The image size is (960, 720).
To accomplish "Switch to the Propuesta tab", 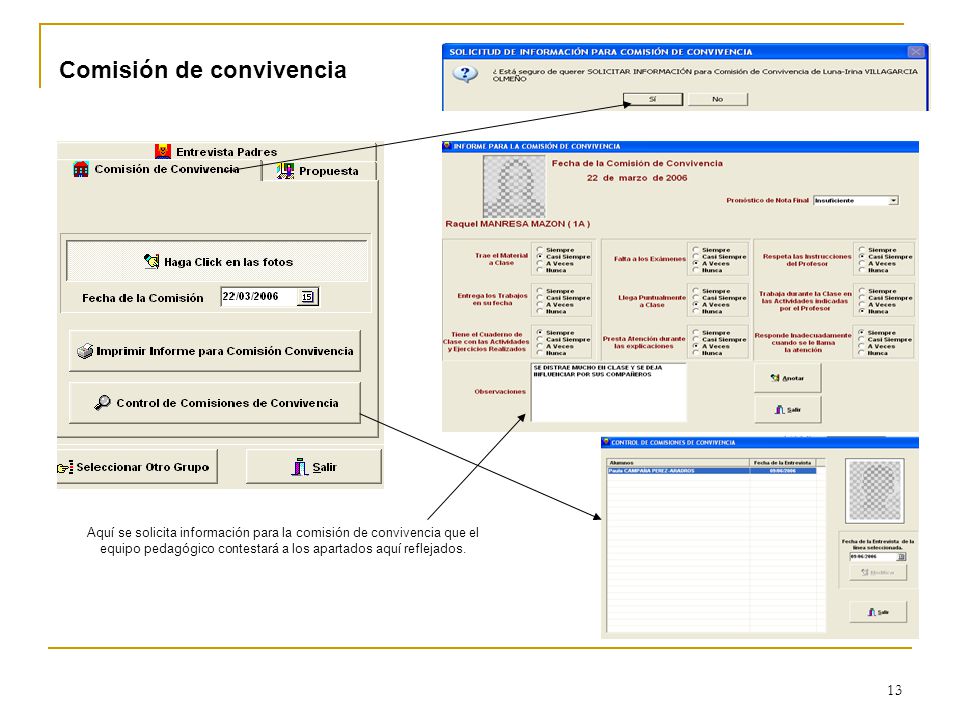I will [318, 171].
